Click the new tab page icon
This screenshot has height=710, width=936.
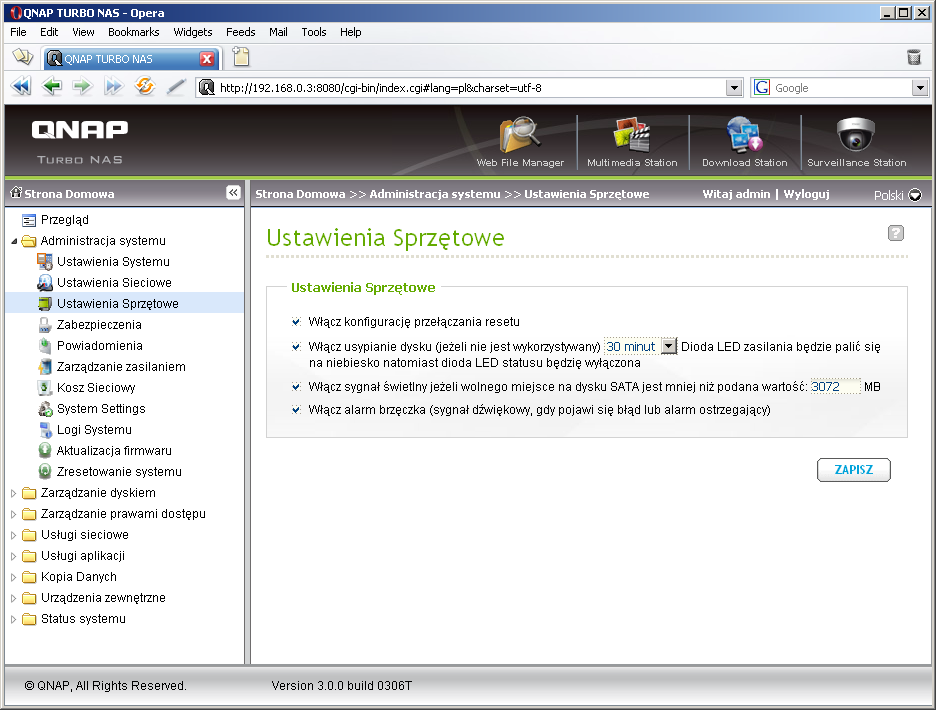click(x=241, y=57)
